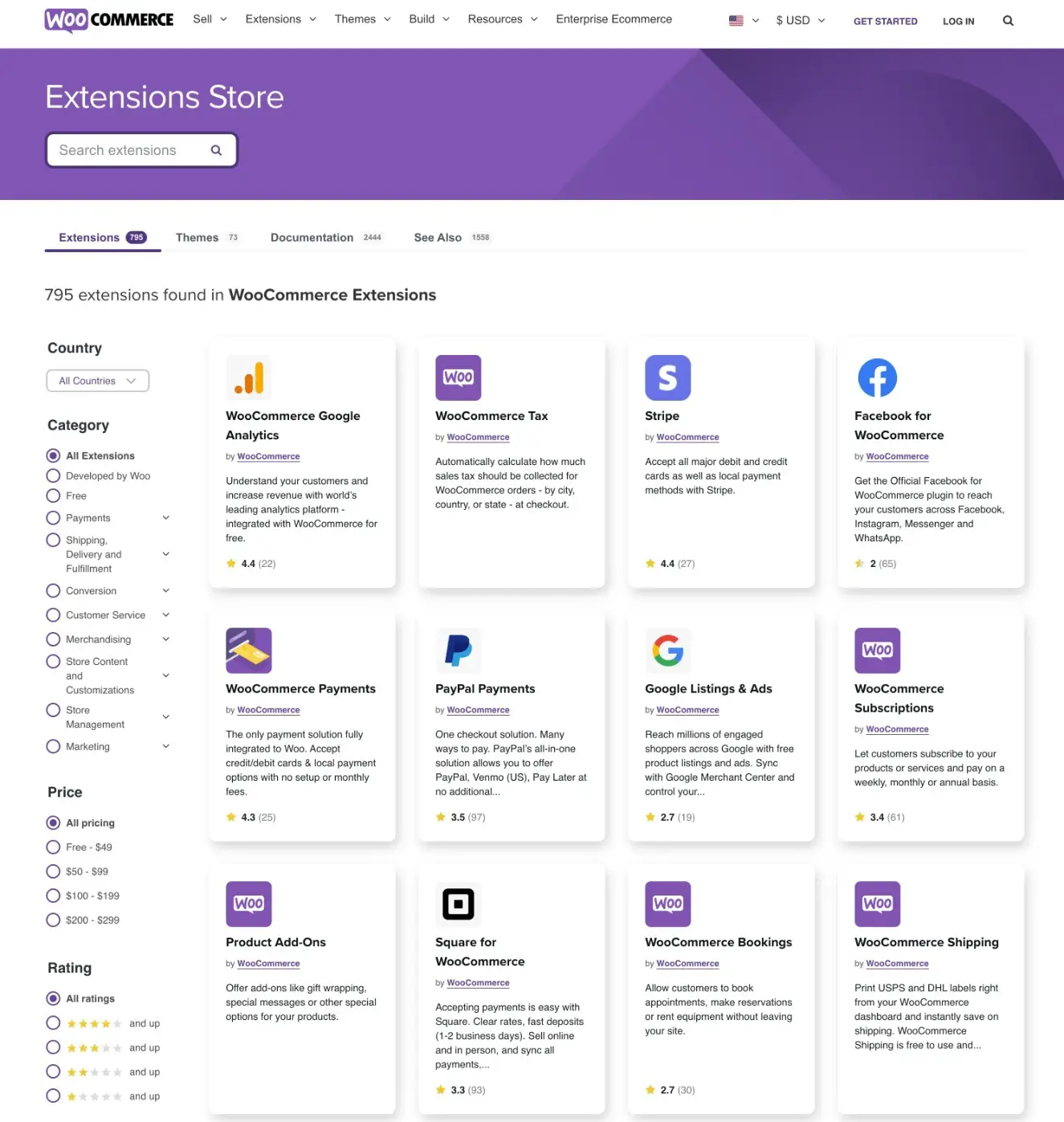Click the GET STARTED link

(885, 22)
